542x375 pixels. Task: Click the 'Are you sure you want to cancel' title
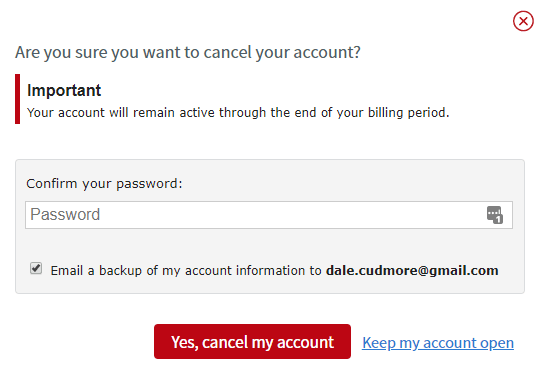coord(188,53)
